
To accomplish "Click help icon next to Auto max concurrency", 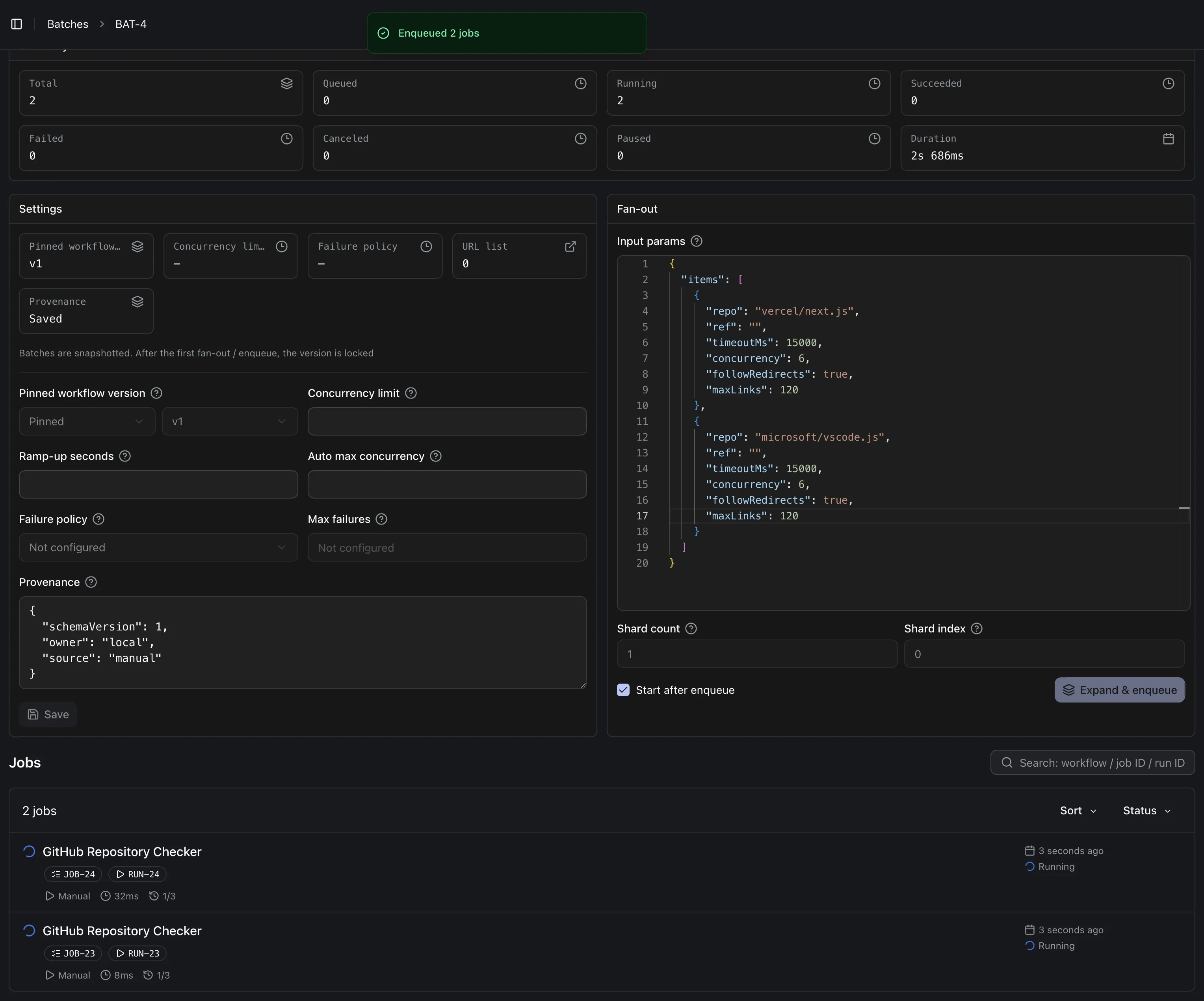I will [x=436, y=456].
